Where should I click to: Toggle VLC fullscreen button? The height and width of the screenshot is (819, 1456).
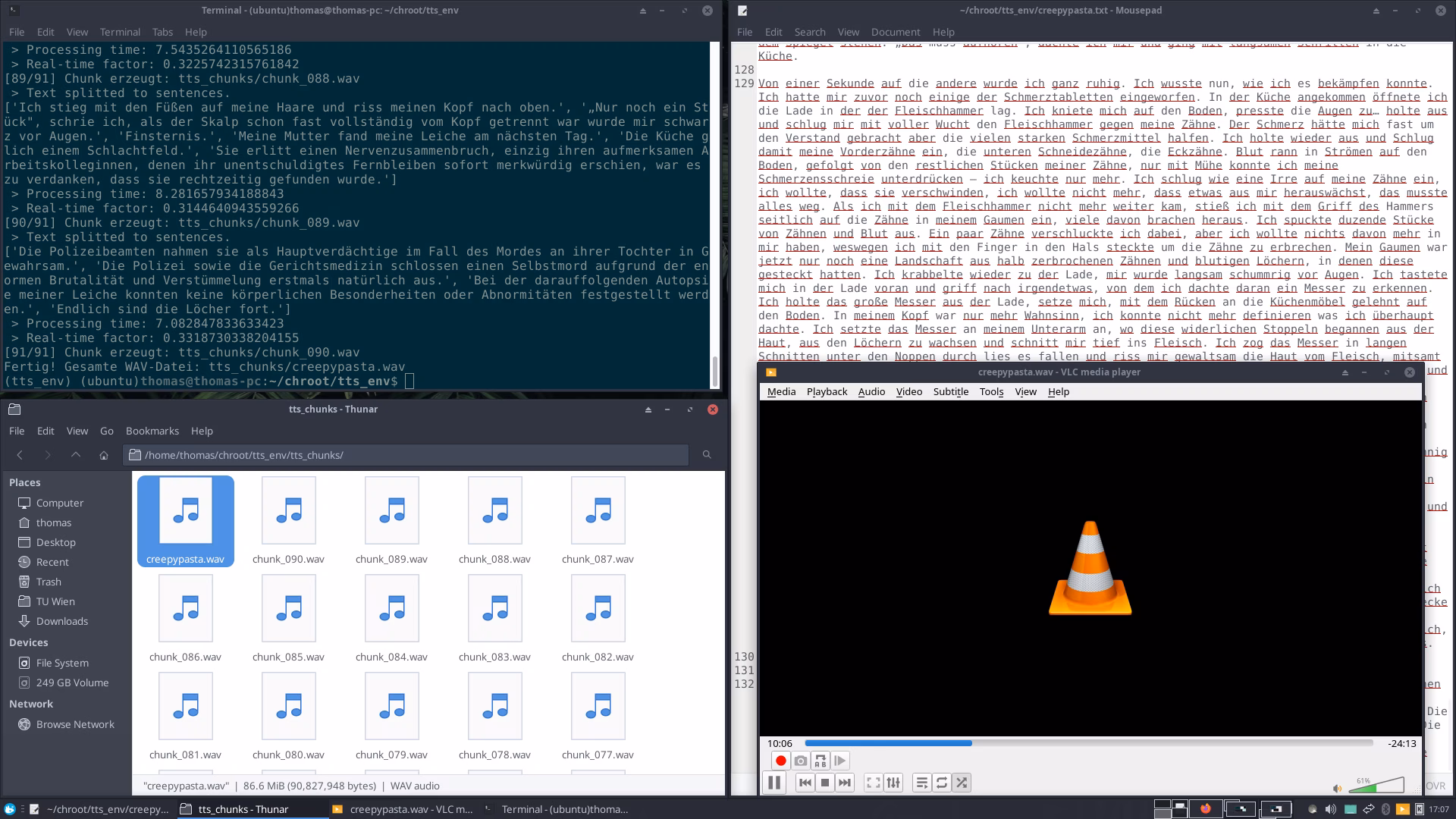(873, 783)
